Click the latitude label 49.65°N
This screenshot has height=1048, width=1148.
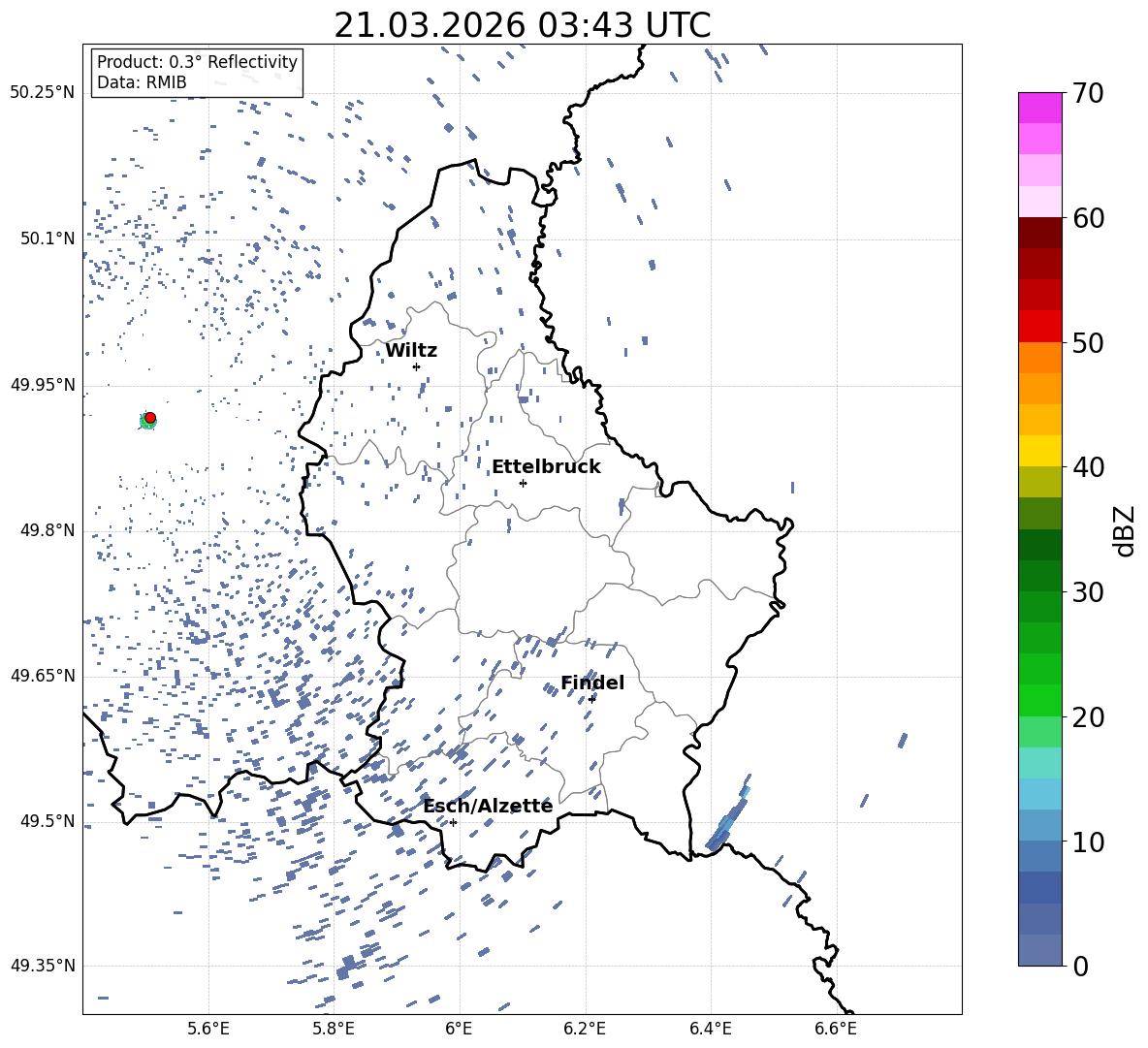click(43, 676)
